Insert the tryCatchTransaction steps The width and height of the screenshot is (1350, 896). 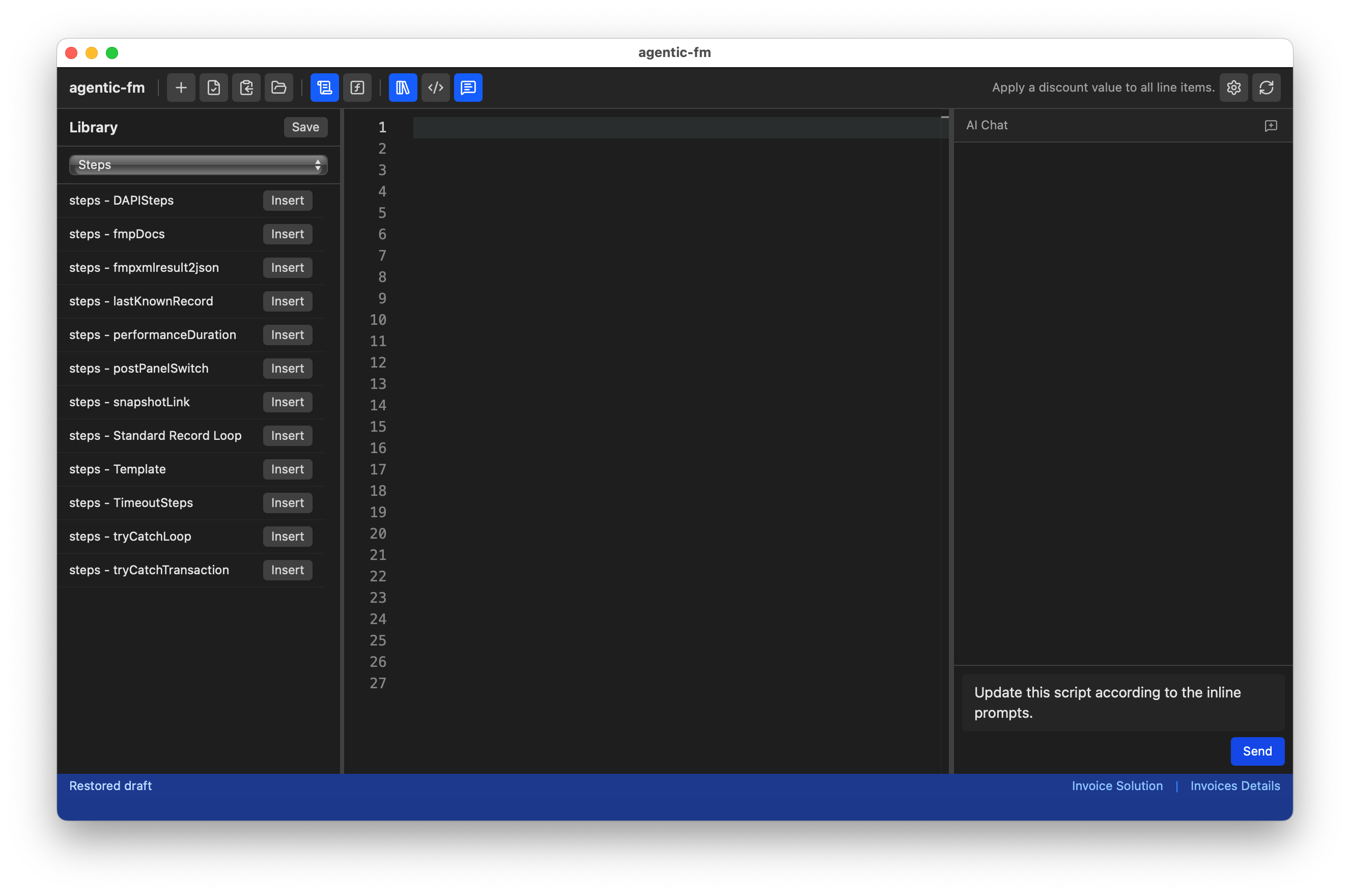click(288, 570)
